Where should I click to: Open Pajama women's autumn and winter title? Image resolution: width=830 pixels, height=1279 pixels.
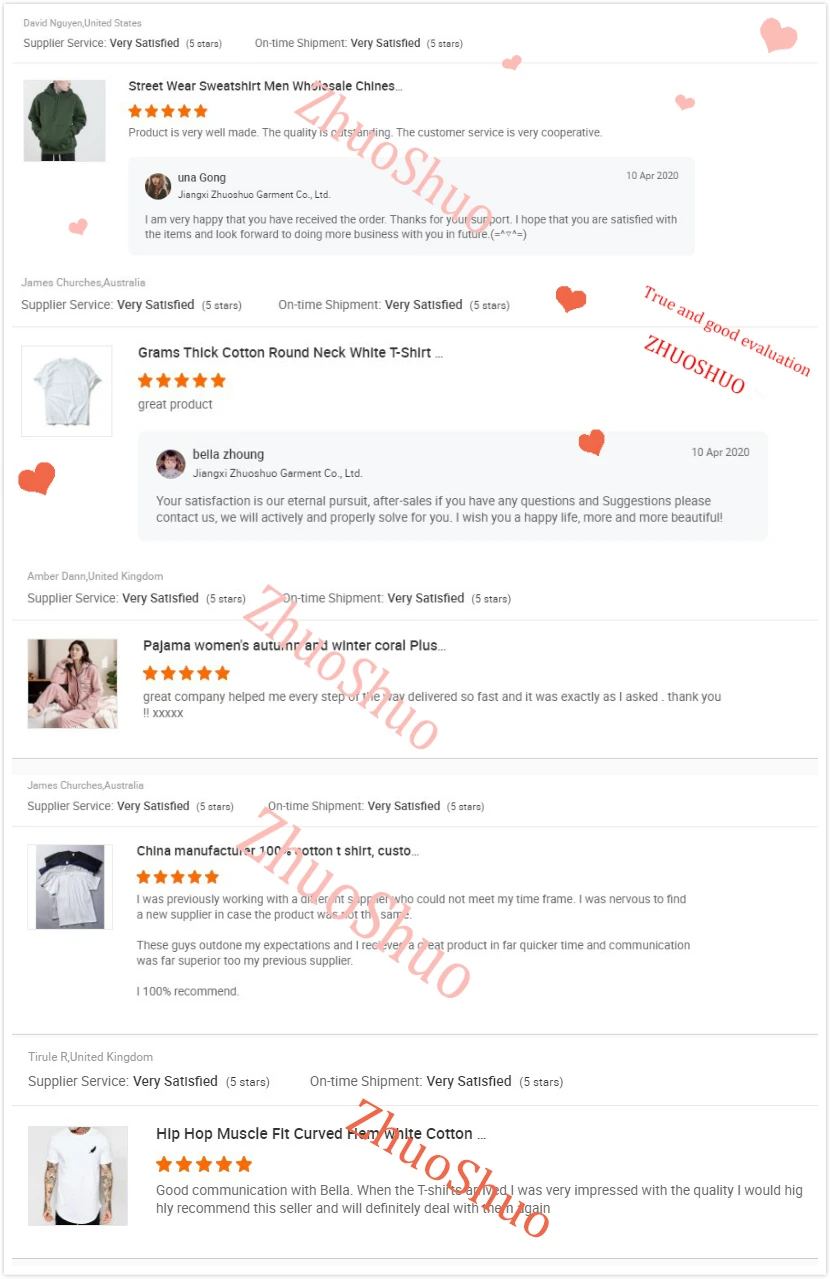tap(294, 646)
